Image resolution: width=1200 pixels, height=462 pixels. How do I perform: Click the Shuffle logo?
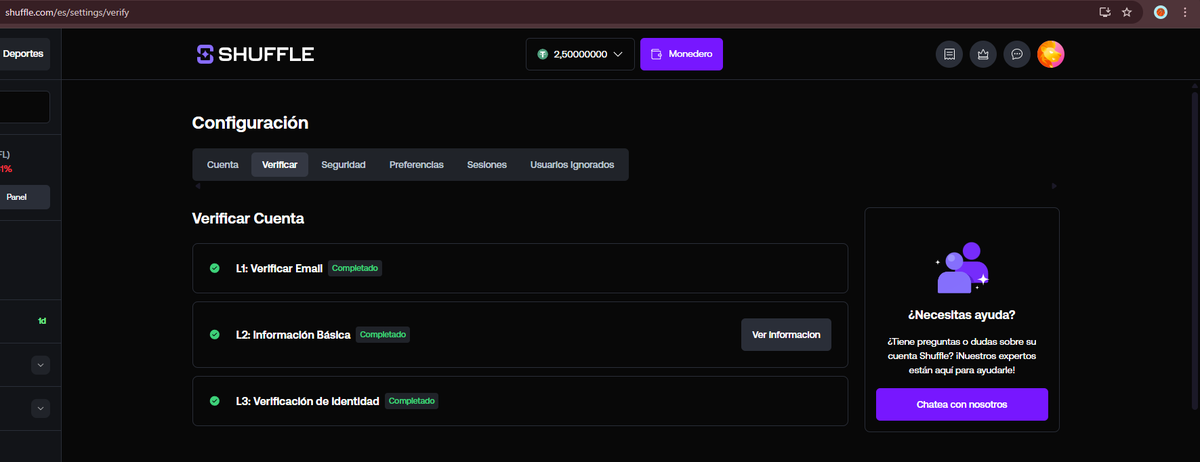coord(255,54)
